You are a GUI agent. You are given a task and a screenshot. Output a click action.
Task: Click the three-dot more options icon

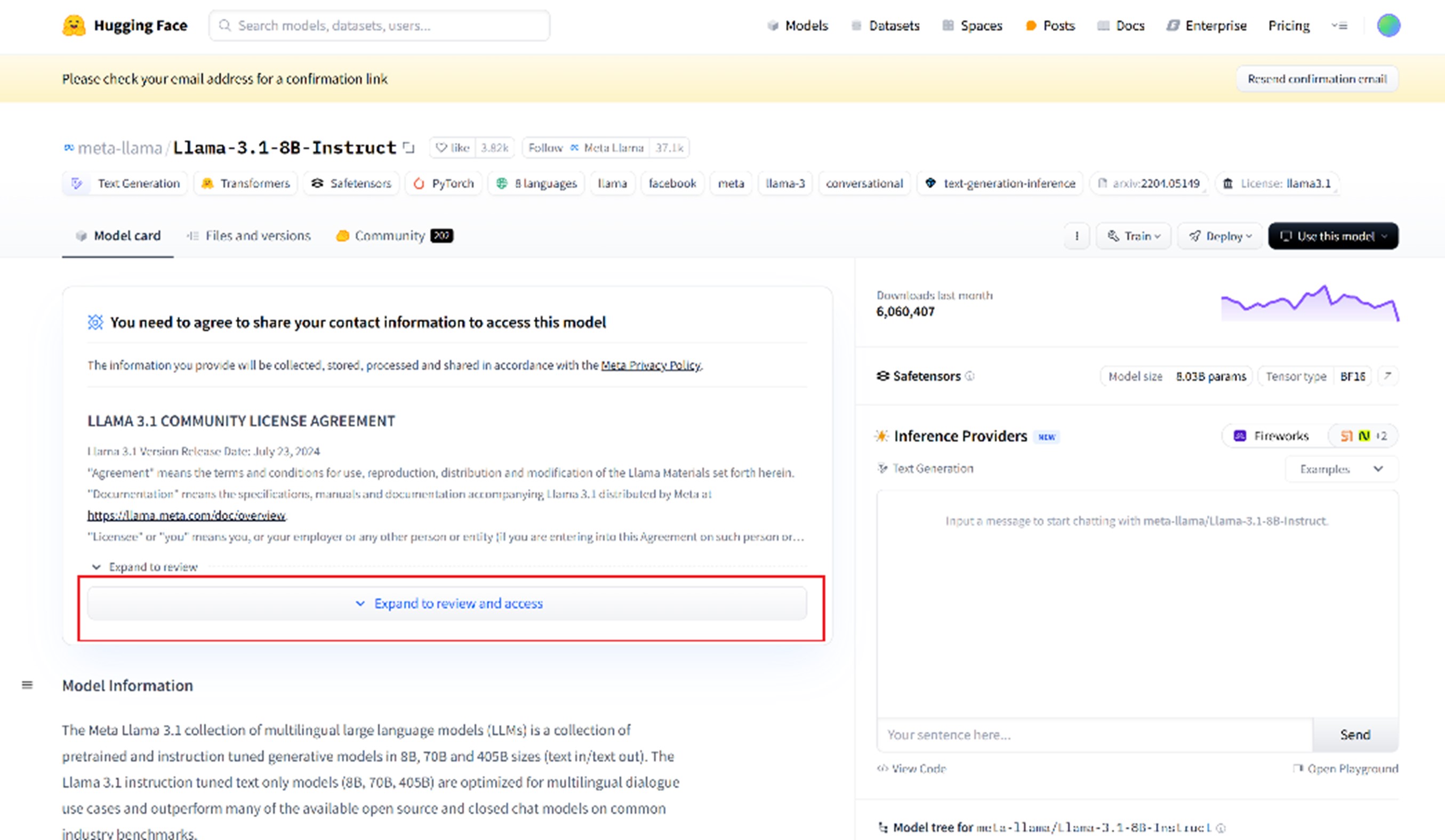tap(1077, 236)
